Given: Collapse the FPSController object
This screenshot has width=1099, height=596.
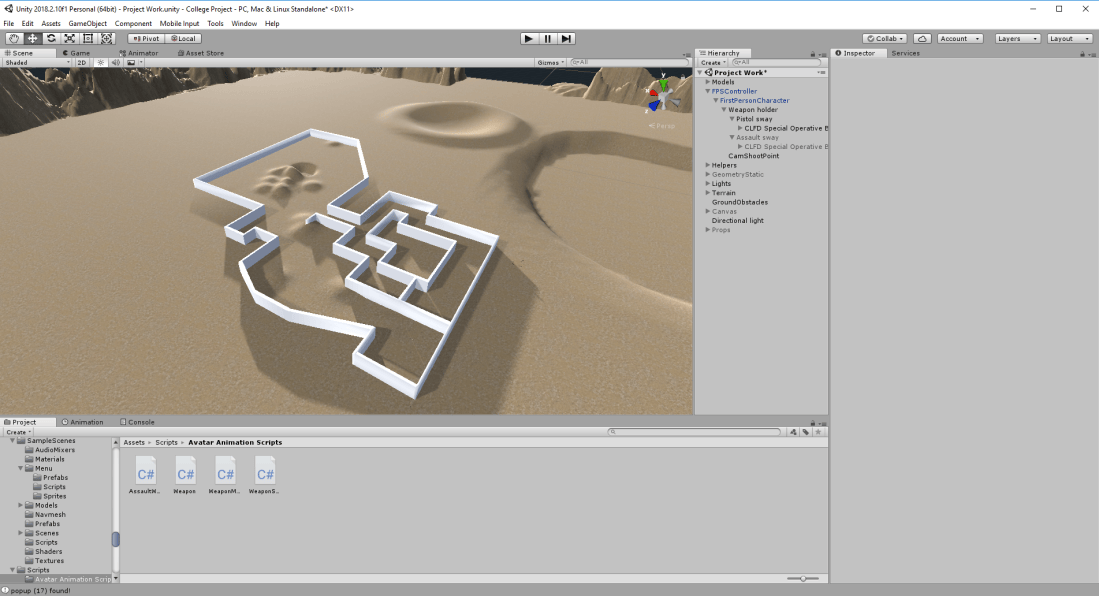Looking at the screenshot, I should click(x=708, y=91).
